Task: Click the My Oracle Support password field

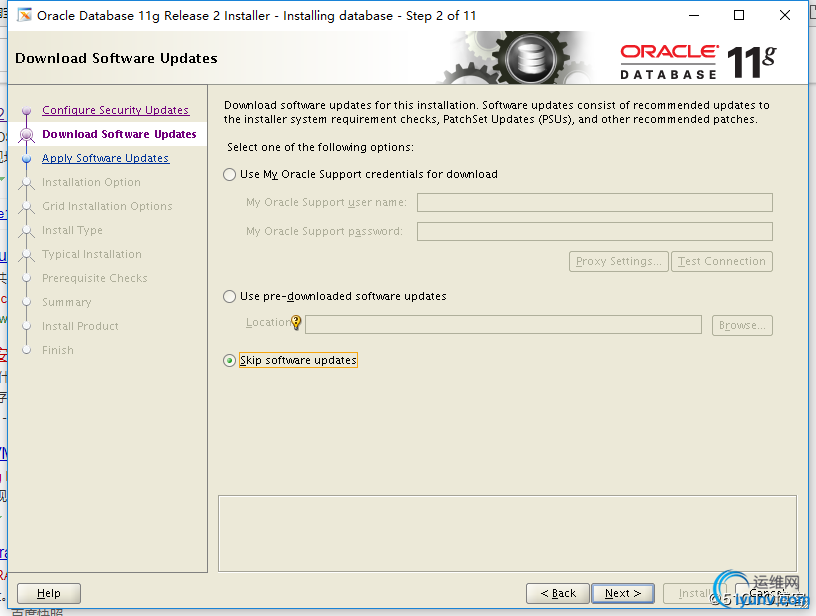Action: point(595,232)
